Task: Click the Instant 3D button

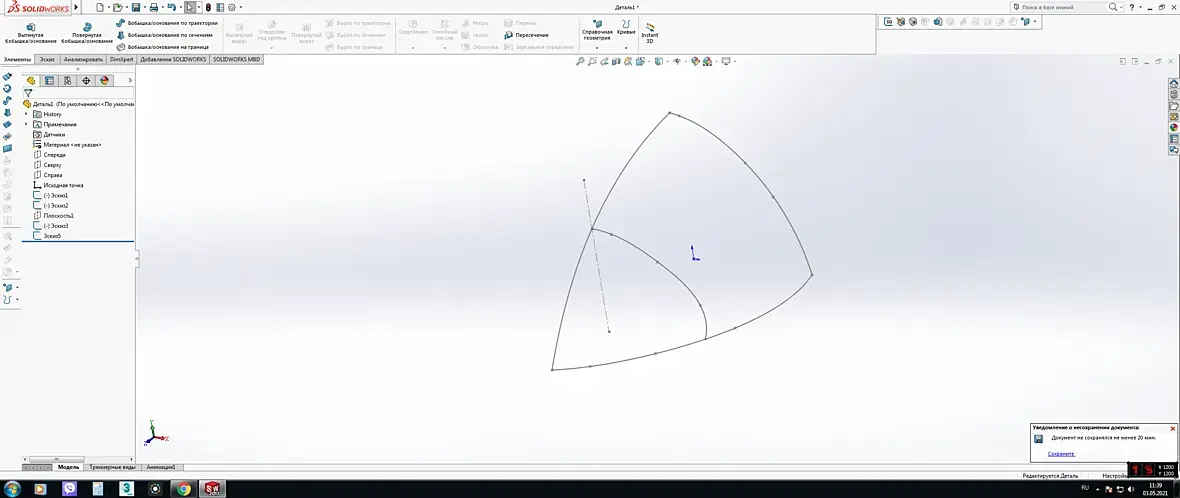Action: point(649,33)
